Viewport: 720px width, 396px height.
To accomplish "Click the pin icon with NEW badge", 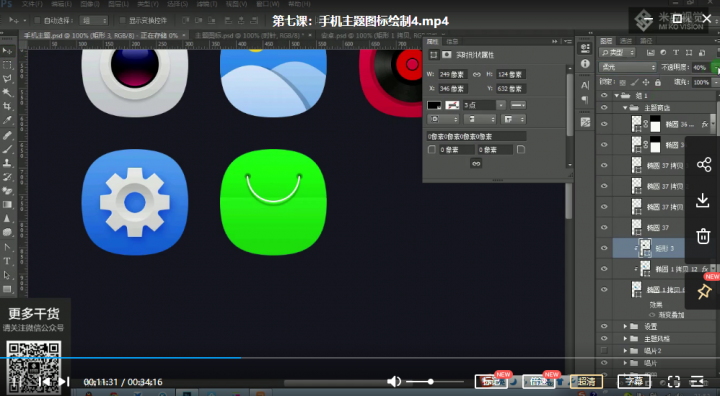I will coord(704,291).
